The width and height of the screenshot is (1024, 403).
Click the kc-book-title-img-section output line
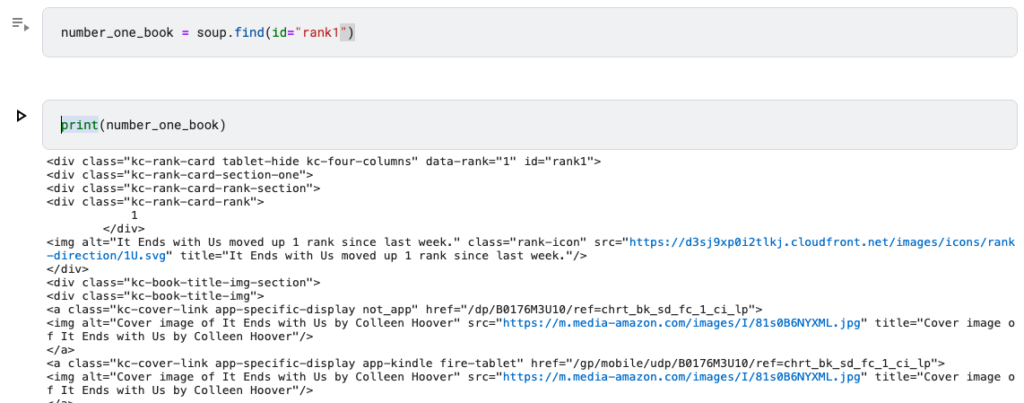coord(184,283)
